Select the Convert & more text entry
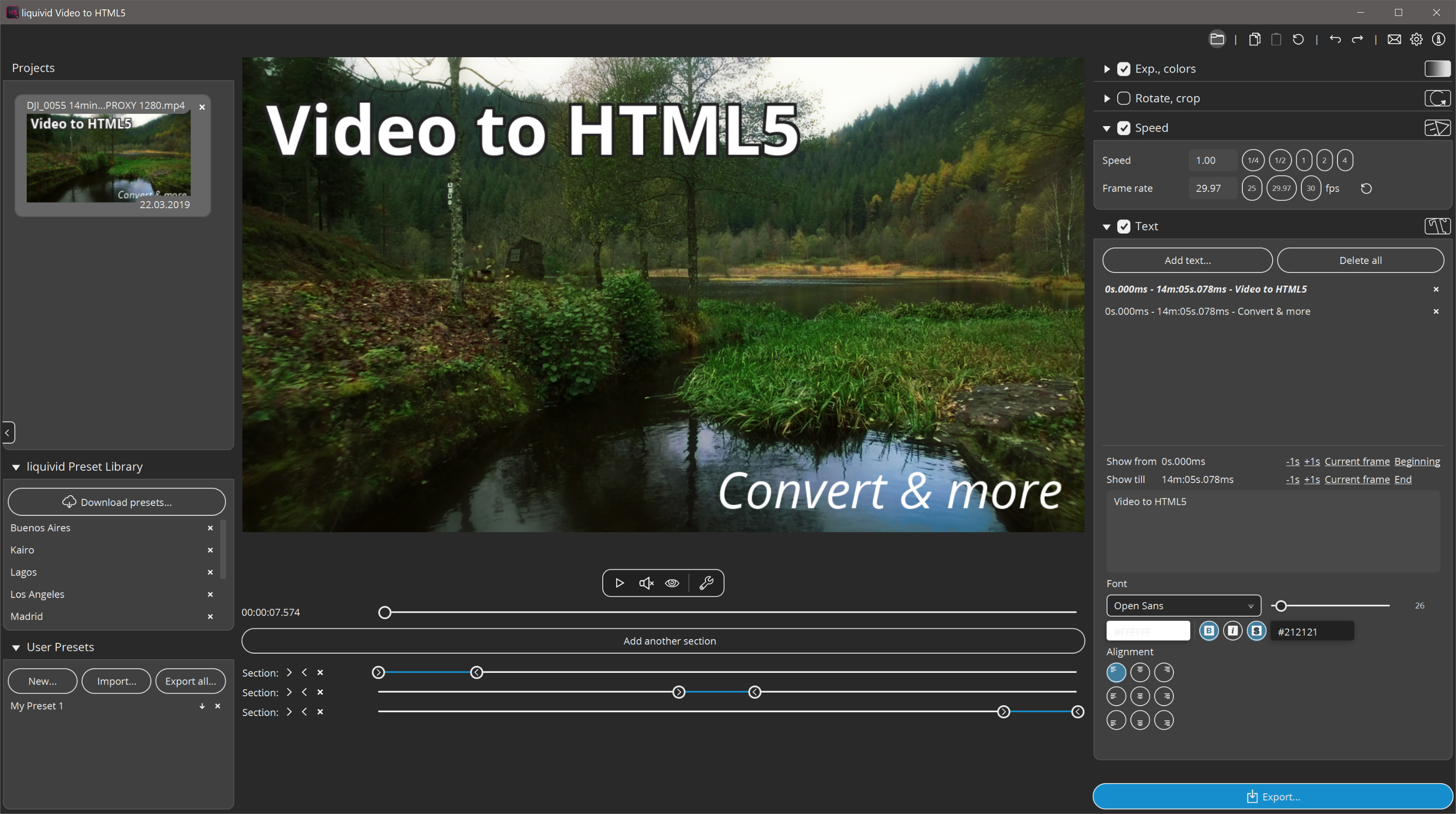This screenshot has height=814, width=1456. (1207, 311)
